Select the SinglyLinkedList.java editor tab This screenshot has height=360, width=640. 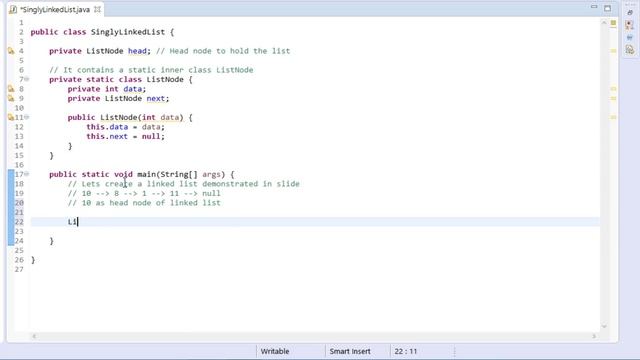pyautogui.click(x=55, y=9)
